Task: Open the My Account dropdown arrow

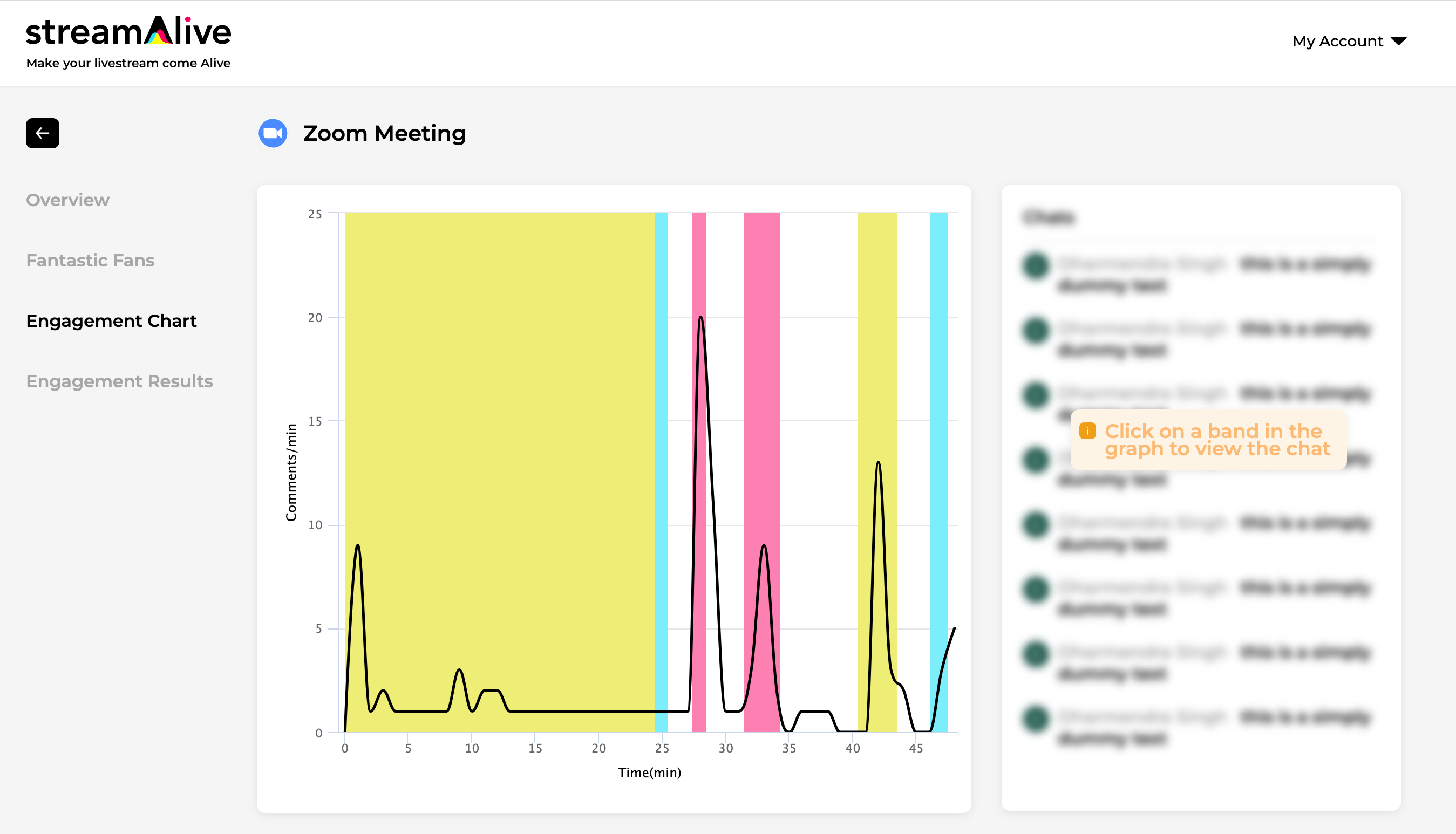Action: click(1399, 41)
